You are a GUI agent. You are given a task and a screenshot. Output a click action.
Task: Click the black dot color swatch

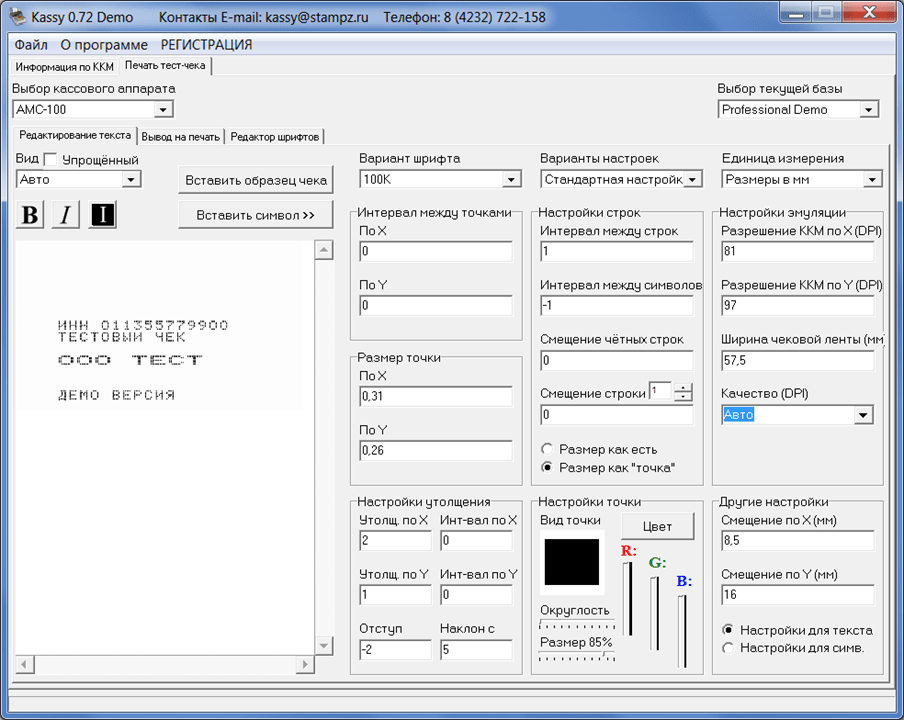pyautogui.click(x=572, y=562)
